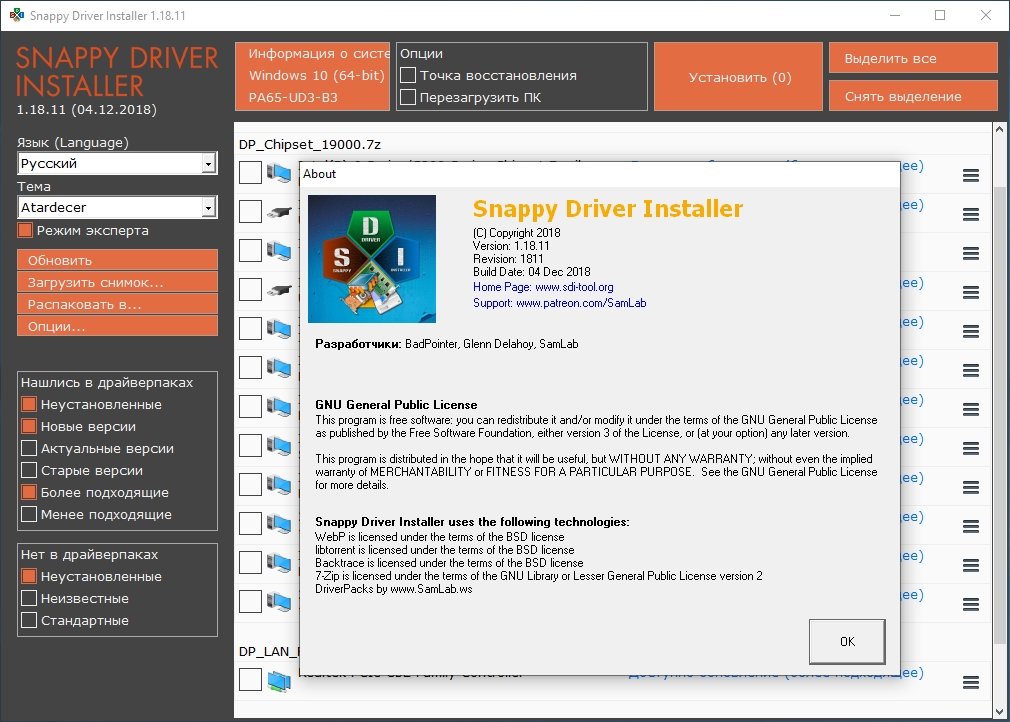Click the Revision: 1811 text
This screenshot has width=1010, height=722.
pos(508,259)
